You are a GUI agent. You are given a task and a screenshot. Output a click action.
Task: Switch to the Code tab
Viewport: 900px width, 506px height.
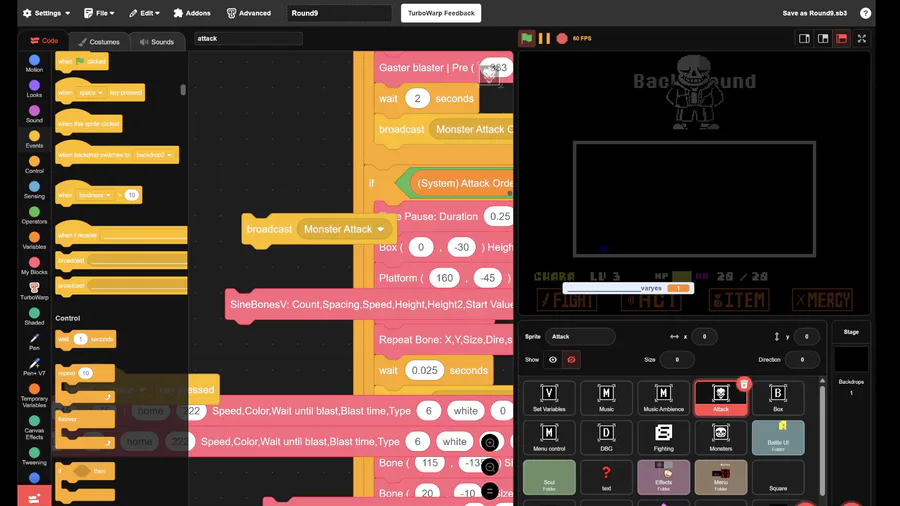coord(44,41)
